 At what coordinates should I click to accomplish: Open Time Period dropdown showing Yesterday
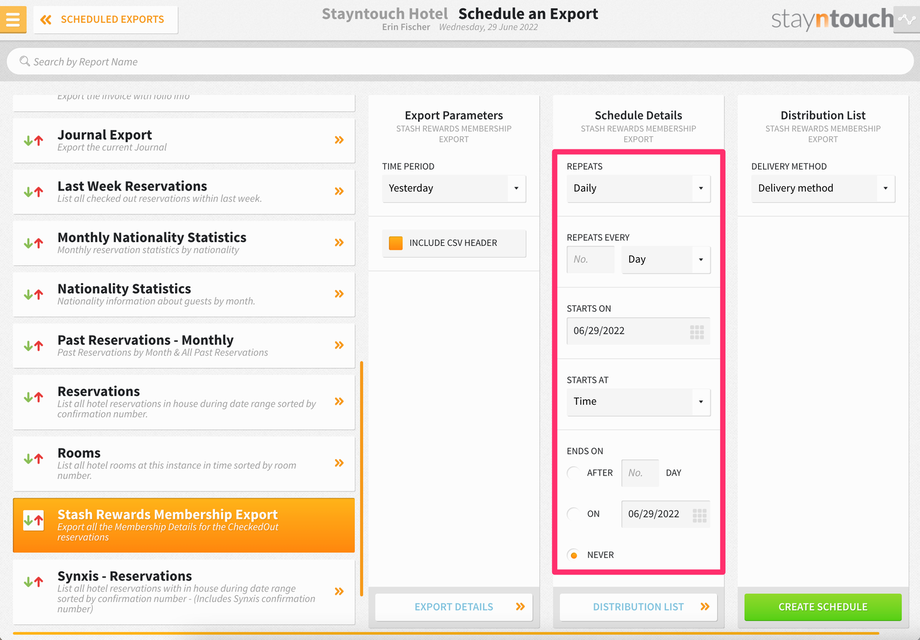tap(454, 188)
